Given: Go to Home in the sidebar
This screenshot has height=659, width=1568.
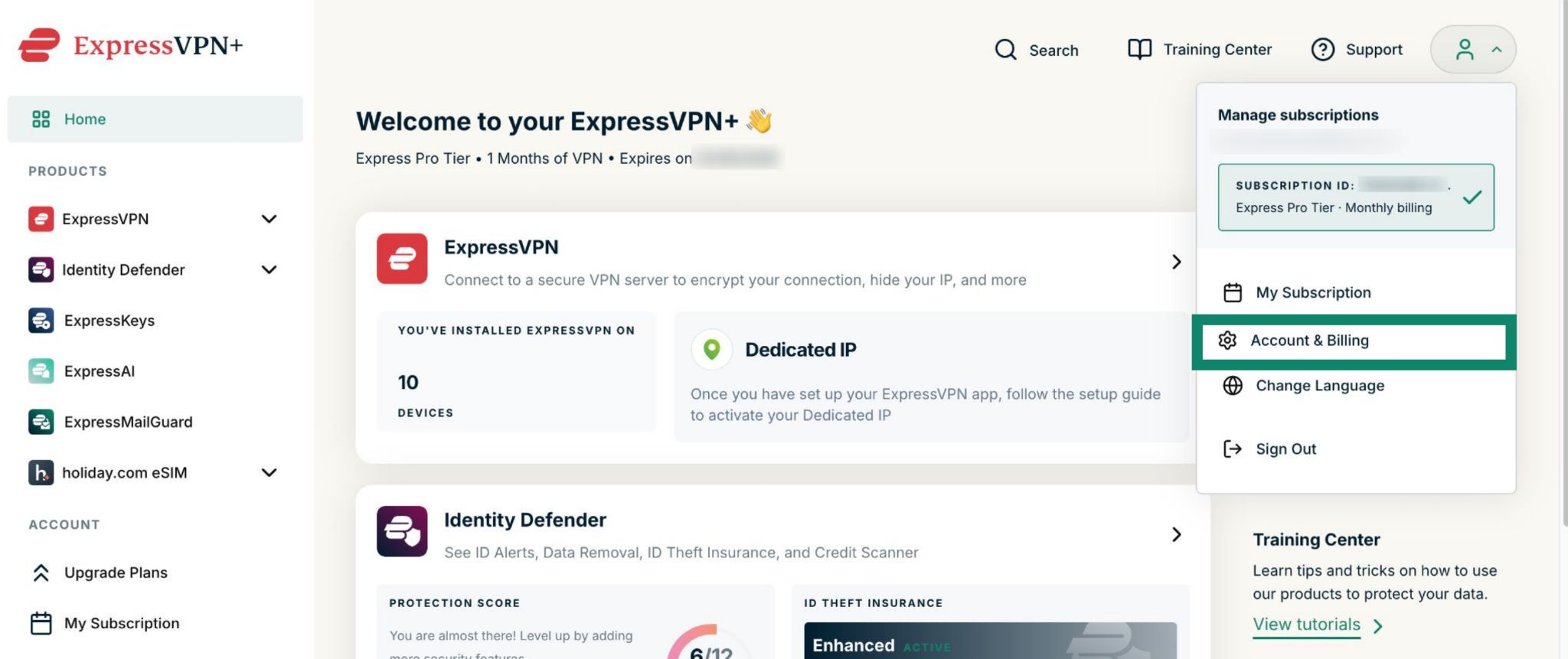Looking at the screenshot, I should point(155,119).
